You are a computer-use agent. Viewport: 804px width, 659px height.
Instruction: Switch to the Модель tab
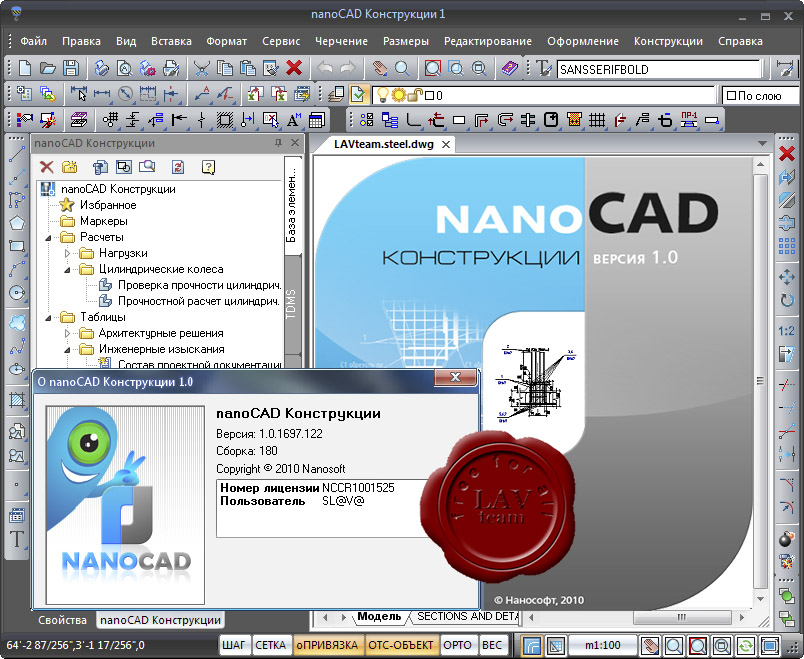click(379, 616)
